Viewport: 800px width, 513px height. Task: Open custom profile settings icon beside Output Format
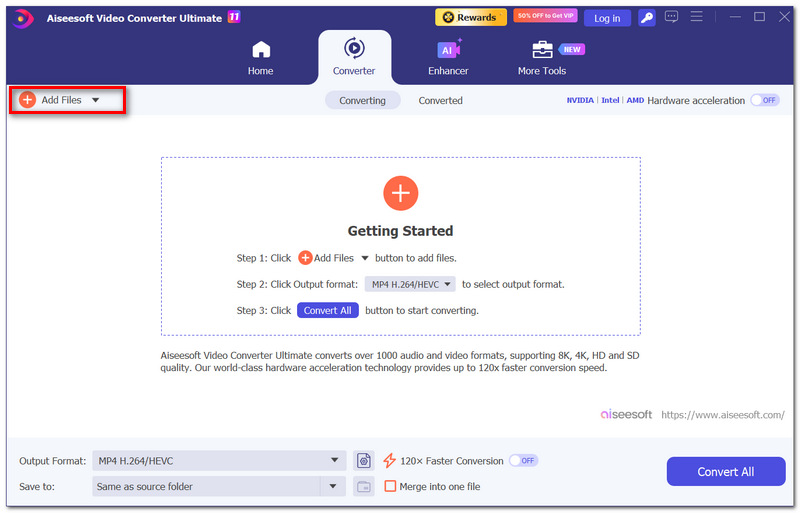point(363,461)
